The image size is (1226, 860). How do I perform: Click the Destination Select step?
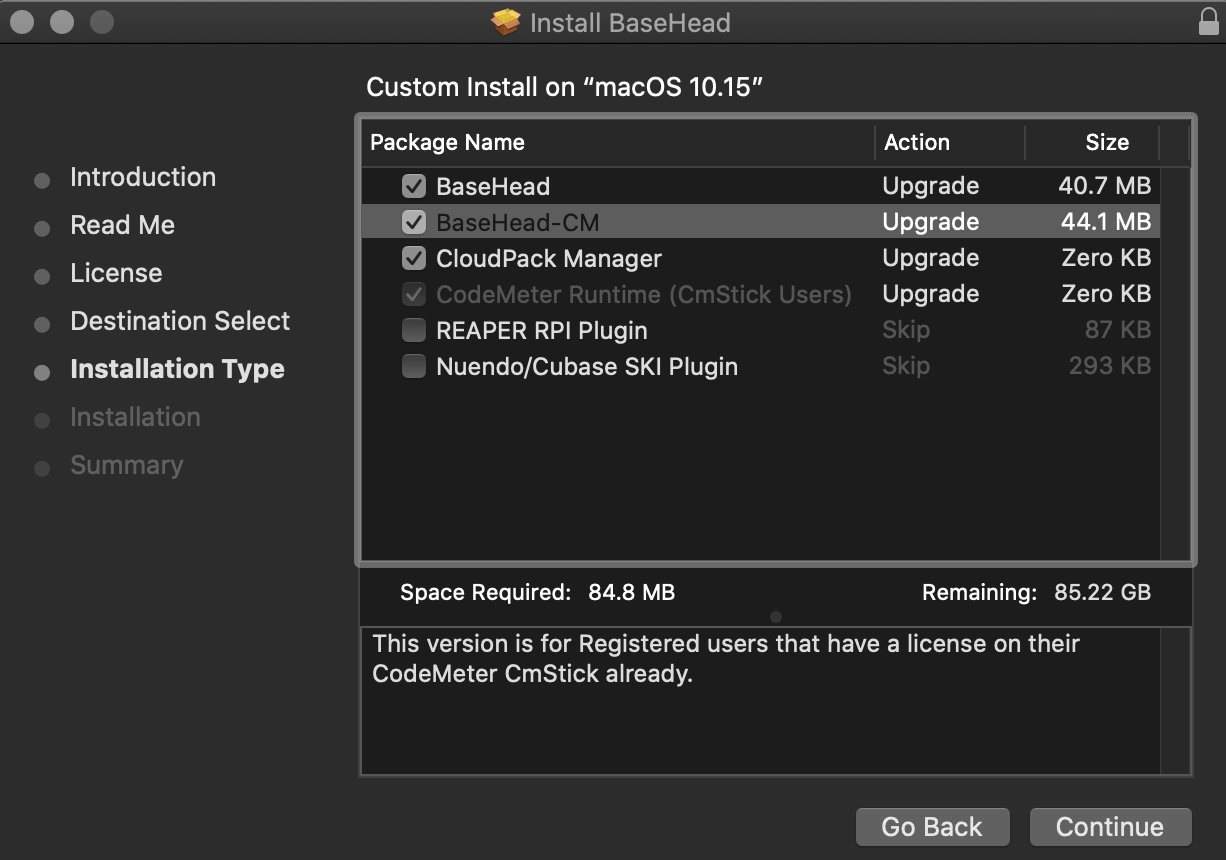point(180,321)
